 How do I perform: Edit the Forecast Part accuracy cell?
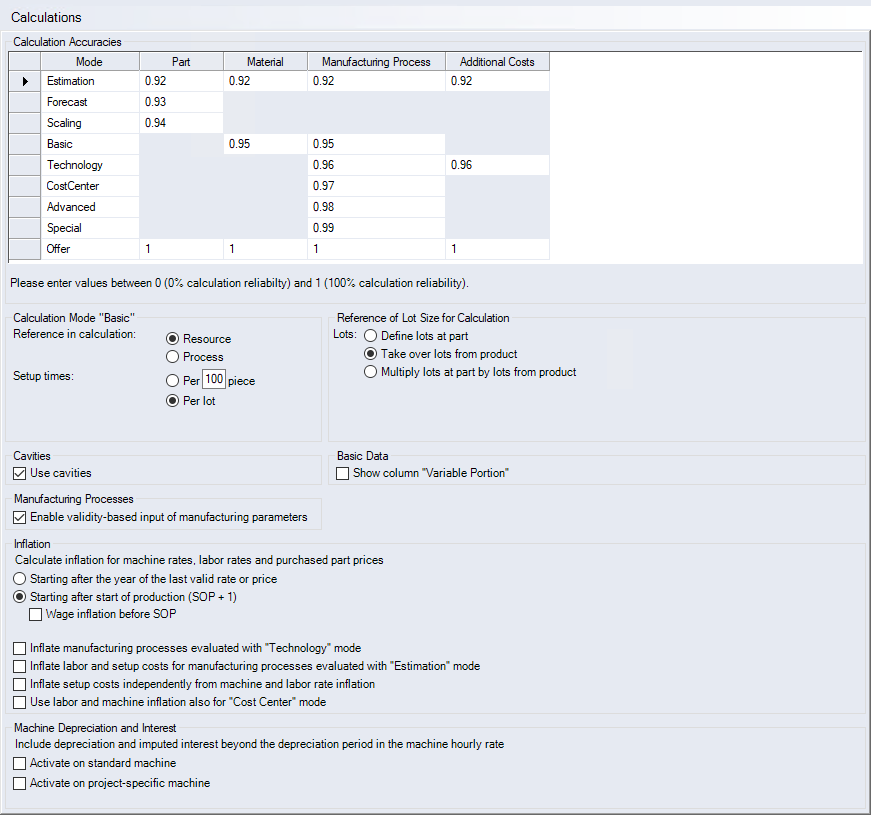pyautogui.click(x=180, y=102)
